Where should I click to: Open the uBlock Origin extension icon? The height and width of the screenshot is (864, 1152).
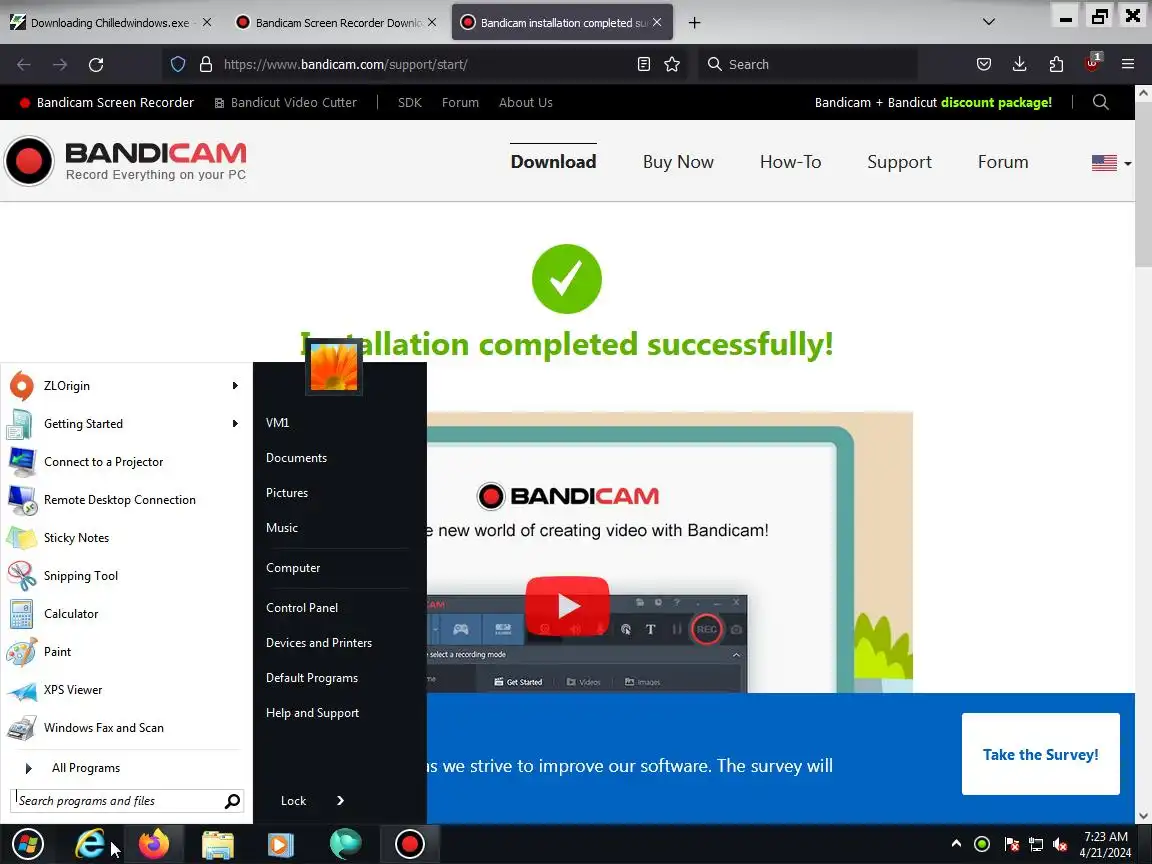pos(1092,63)
